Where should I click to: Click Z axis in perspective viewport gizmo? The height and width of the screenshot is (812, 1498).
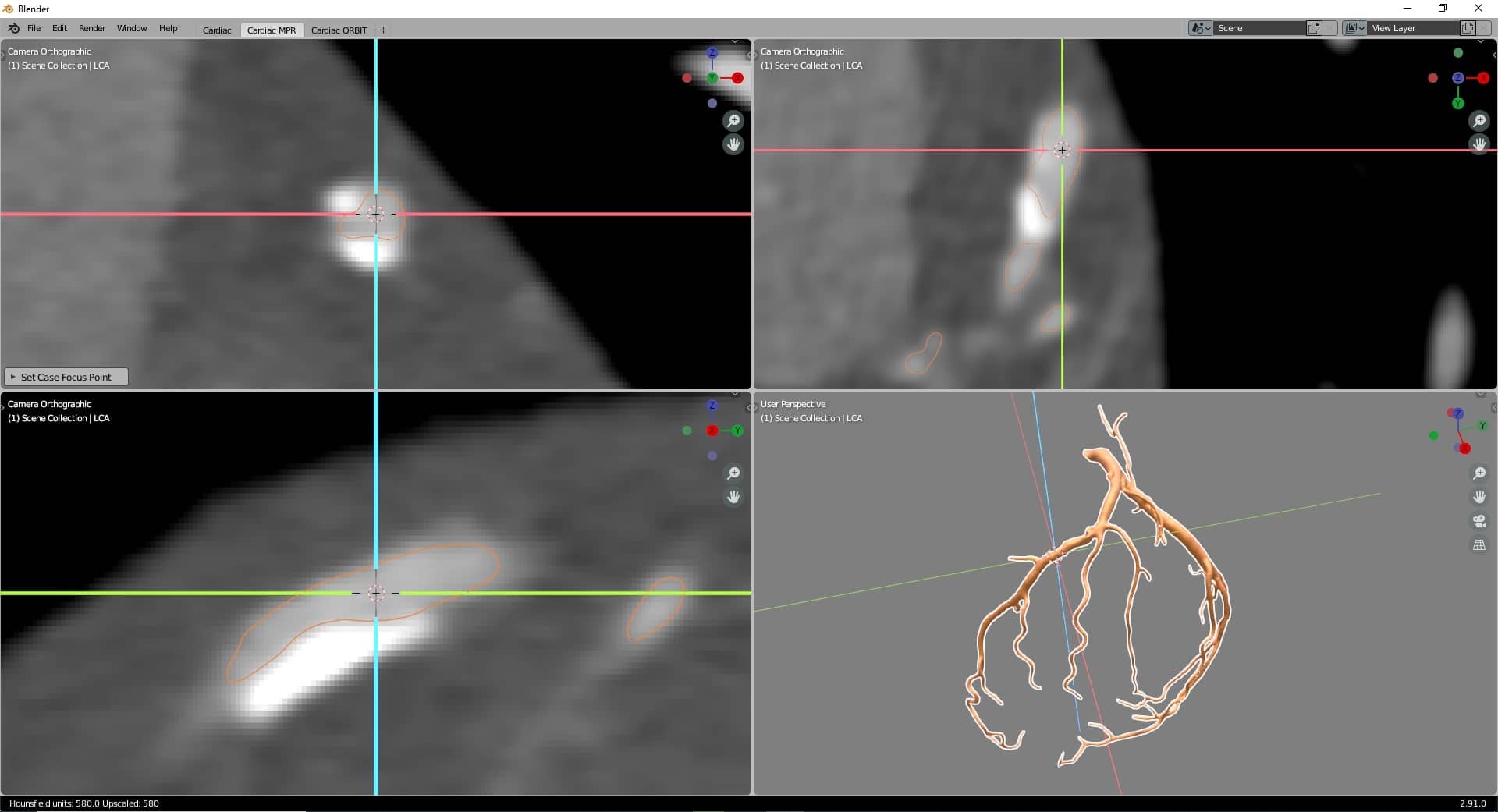pos(1457,413)
